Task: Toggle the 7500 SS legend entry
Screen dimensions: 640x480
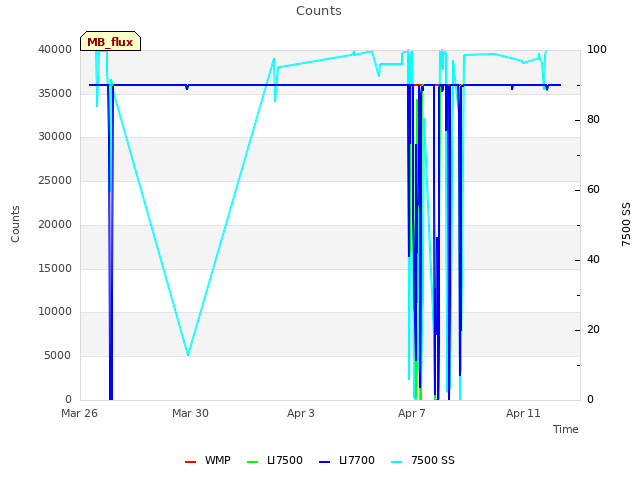Action: (423, 460)
